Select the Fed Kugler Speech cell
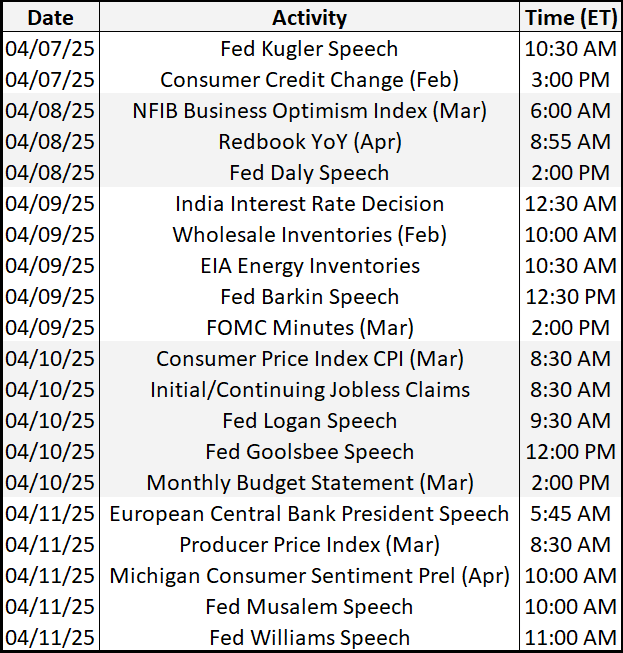623x653 pixels. click(309, 49)
